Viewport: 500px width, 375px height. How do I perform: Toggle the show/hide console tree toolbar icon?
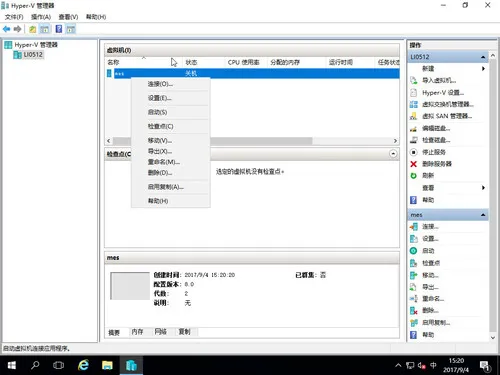44,29
